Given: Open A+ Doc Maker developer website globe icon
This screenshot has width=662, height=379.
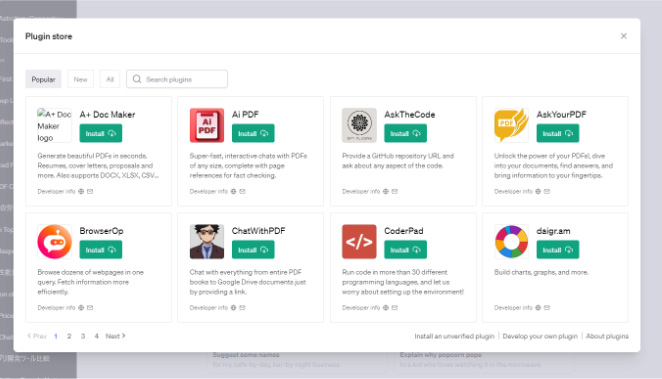Looking at the screenshot, I should (x=81, y=192).
